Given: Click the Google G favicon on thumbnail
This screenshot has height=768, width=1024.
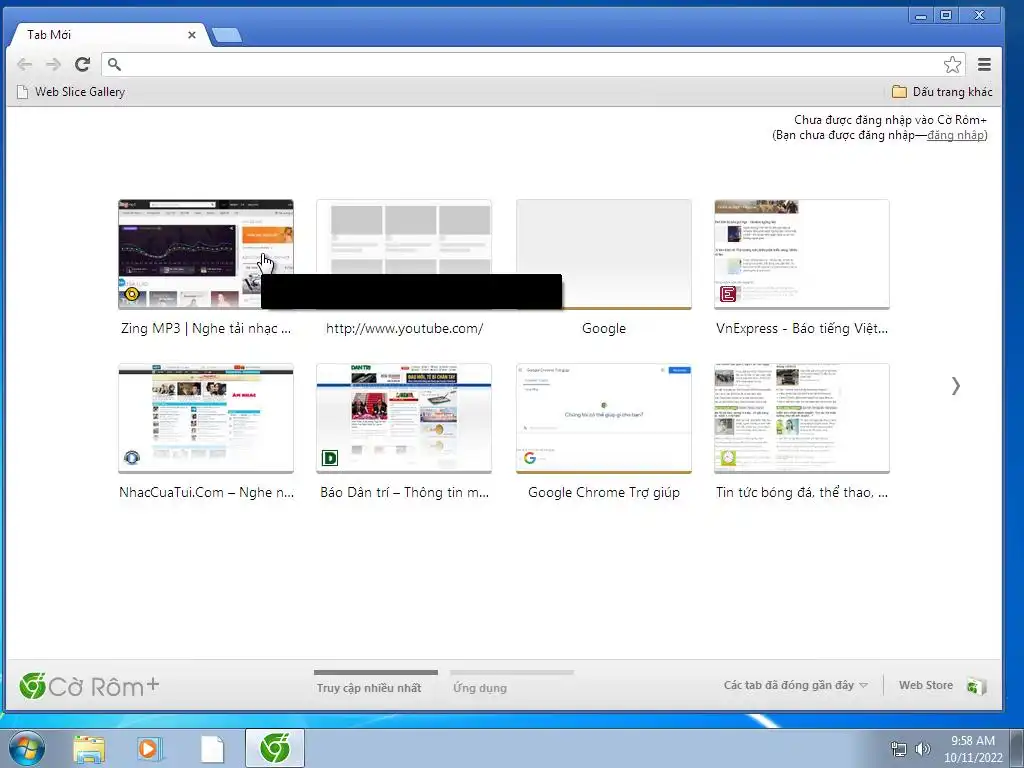Looking at the screenshot, I should pos(530,458).
